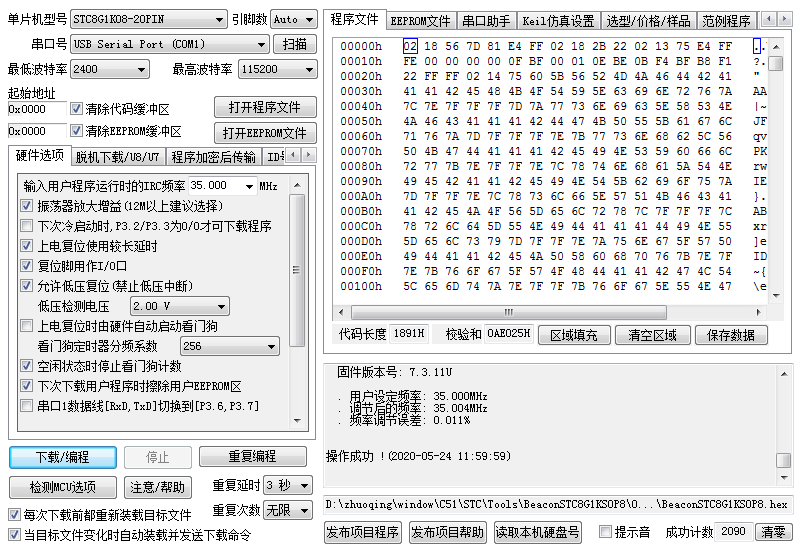Open the 单片机型号 STC8G1K08-20PIN dropdown

coord(148,20)
